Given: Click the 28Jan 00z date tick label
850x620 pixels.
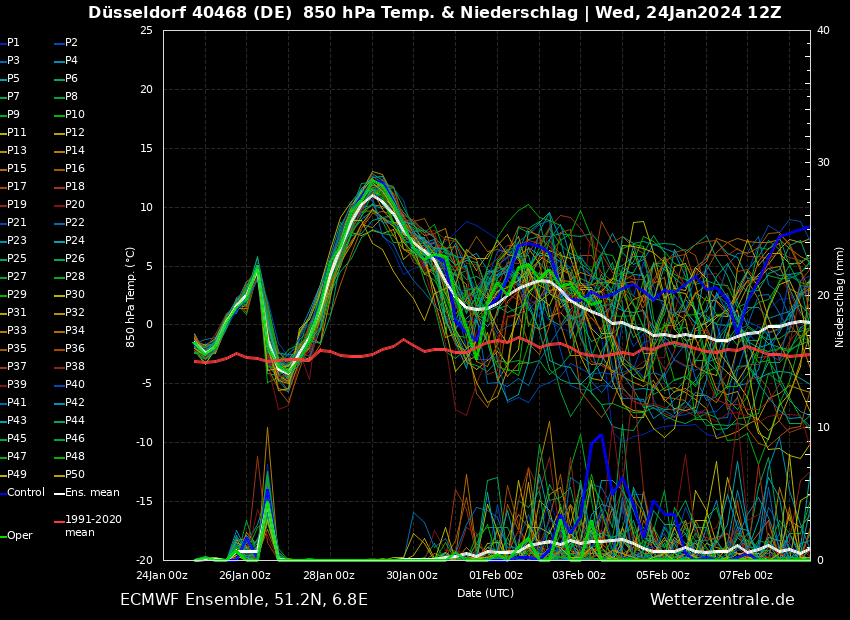Looking at the screenshot, I should click(x=328, y=575).
